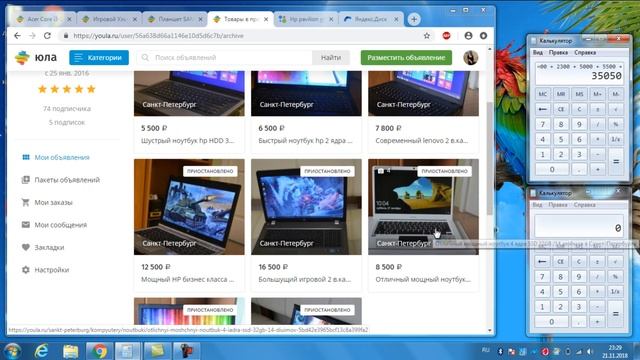Close the active Товары в пр tab

(x=266, y=19)
